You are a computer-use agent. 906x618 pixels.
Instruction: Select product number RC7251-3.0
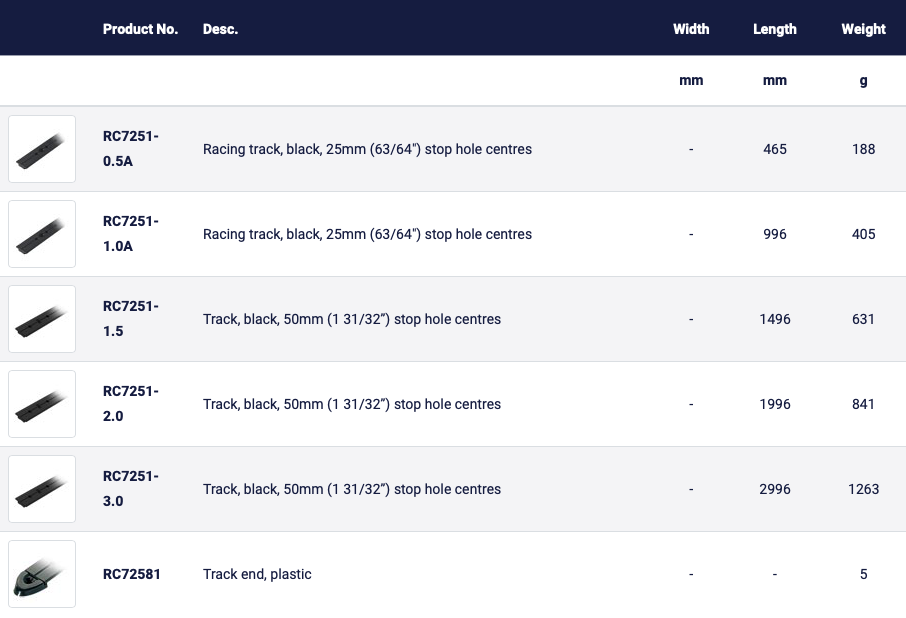click(x=131, y=488)
